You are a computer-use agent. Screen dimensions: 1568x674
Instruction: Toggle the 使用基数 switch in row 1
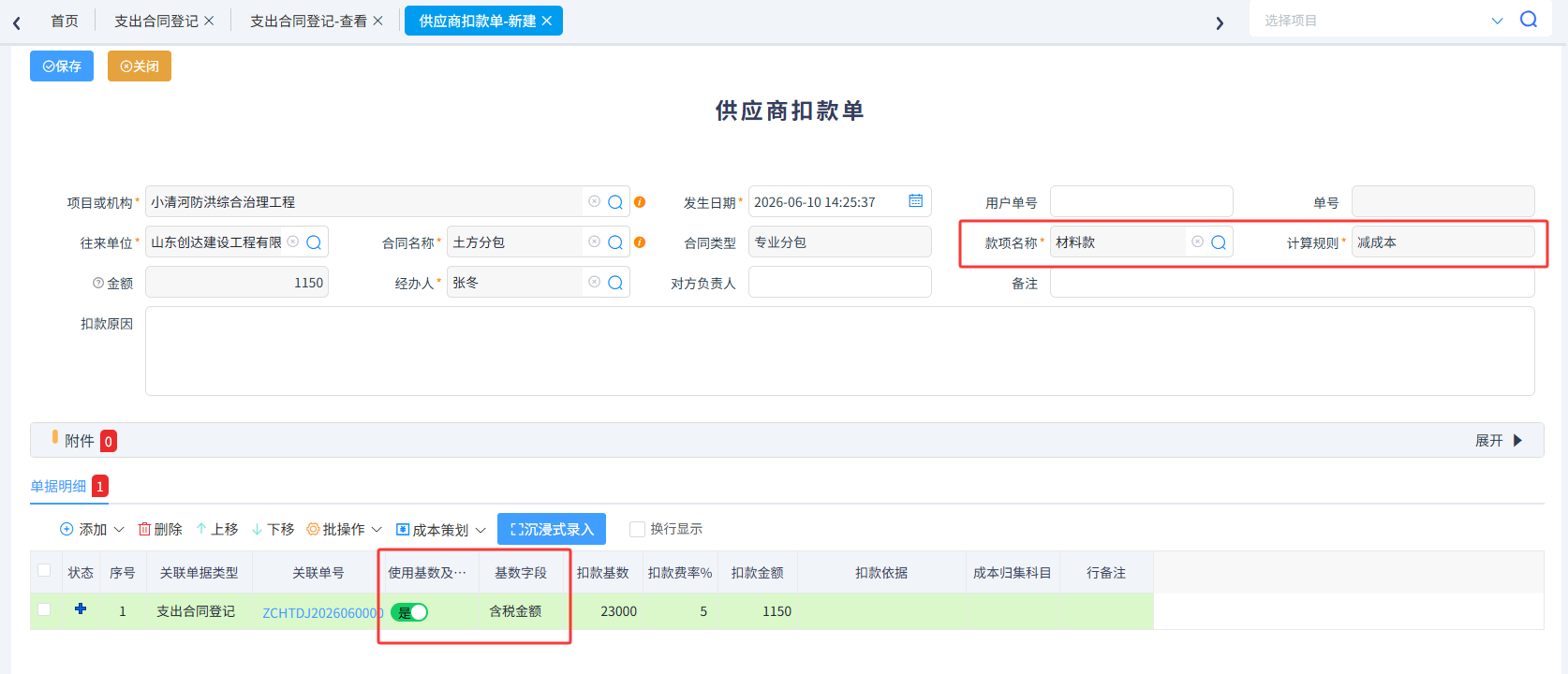(x=409, y=612)
